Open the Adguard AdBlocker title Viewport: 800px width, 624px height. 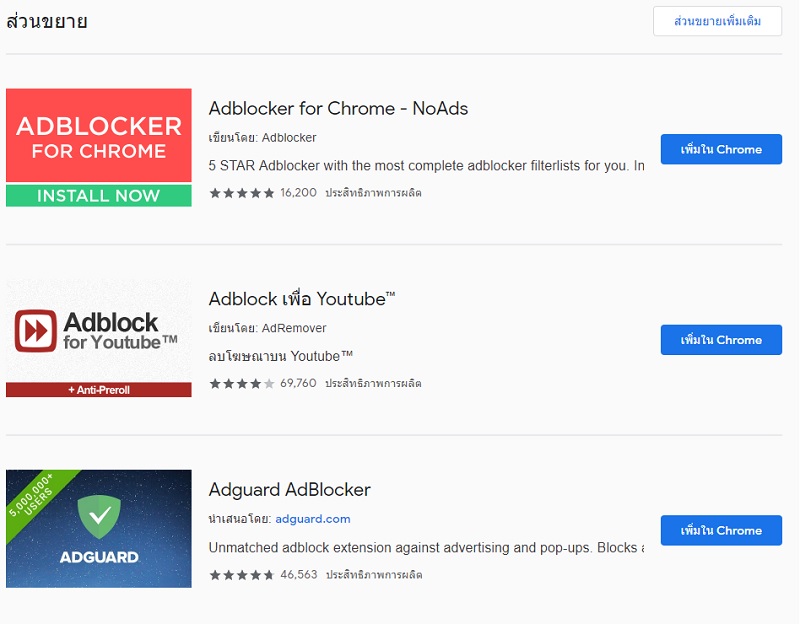tap(289, 489)
